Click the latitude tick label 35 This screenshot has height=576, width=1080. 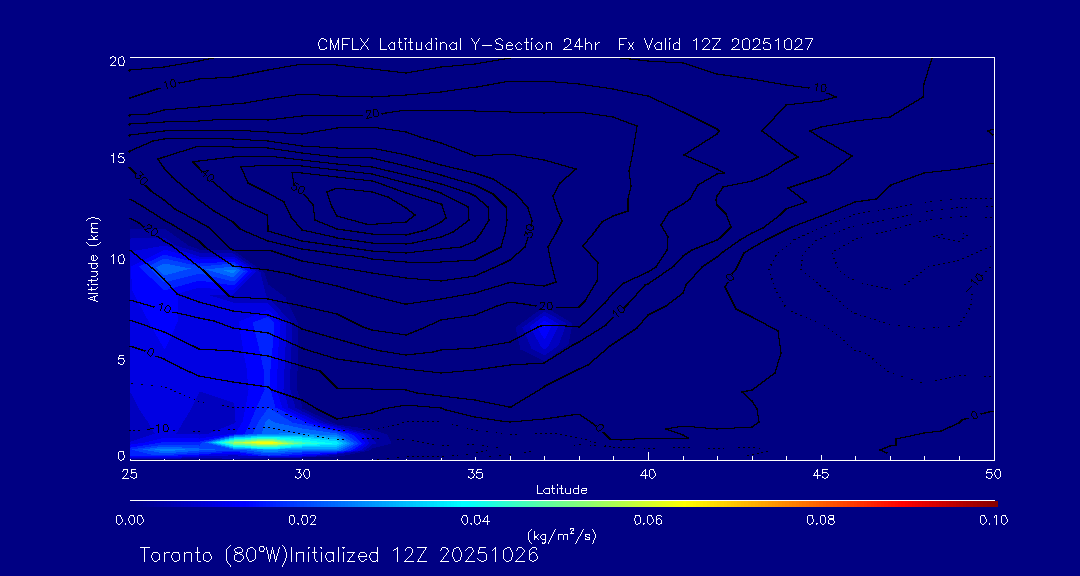[x=475, y=474]
